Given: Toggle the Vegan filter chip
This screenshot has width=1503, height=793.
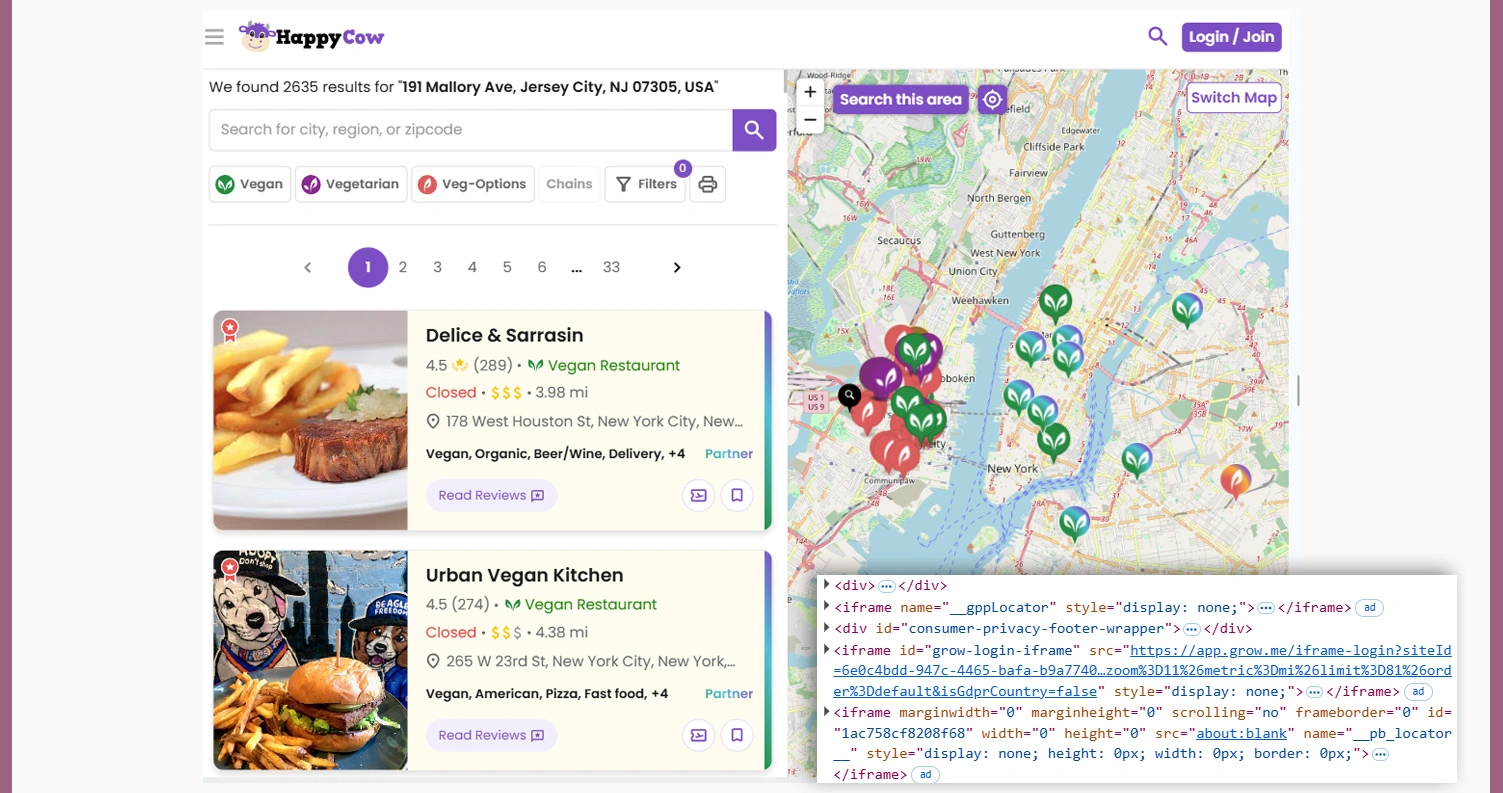Looking at the screenshot, I should click(x=250, y=184).
